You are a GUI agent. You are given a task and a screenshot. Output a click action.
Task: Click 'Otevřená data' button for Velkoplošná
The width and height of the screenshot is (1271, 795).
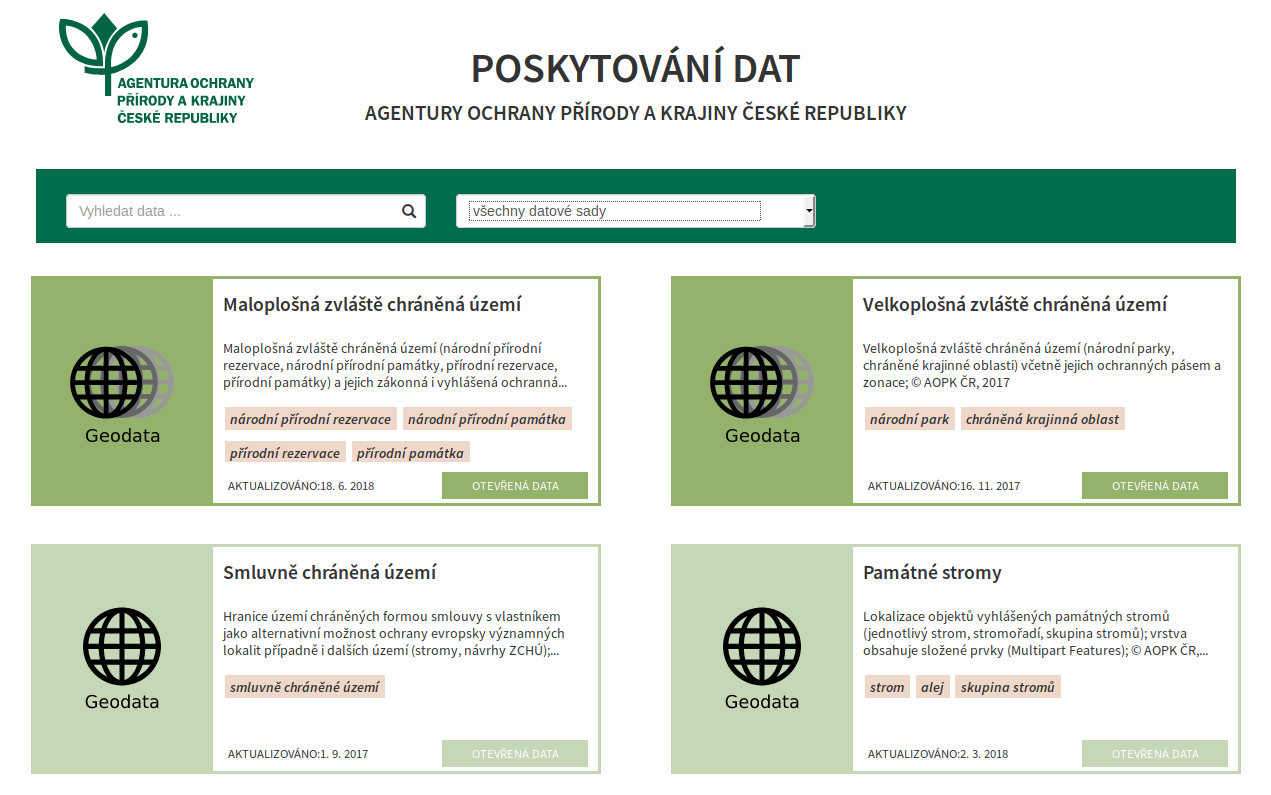pyautogui.click(x=1155, y=486)
